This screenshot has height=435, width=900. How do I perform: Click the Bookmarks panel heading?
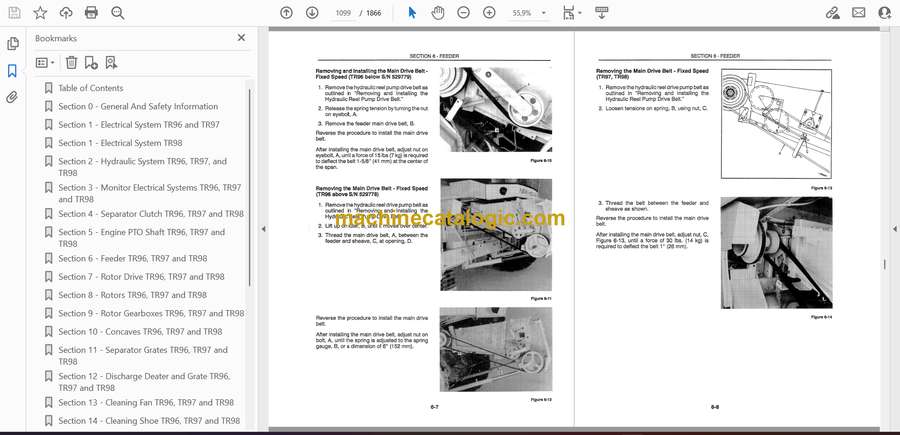tap(56, 38)
